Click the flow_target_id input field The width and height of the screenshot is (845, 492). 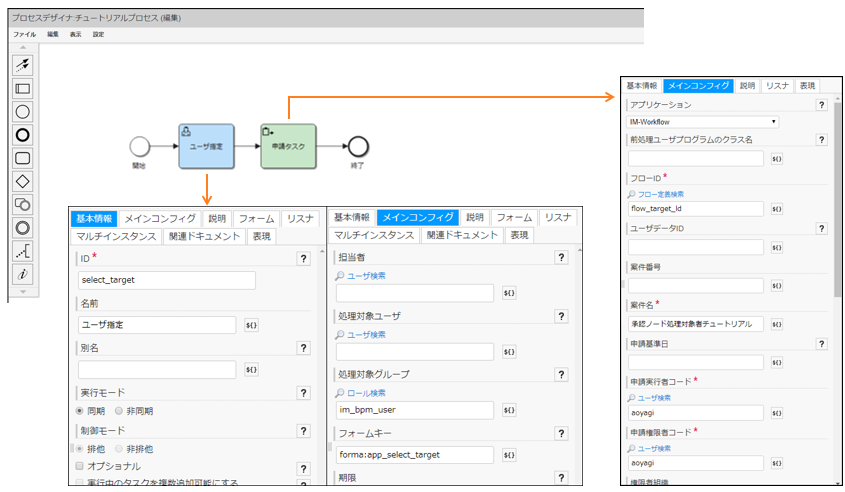tap(696, 209)
